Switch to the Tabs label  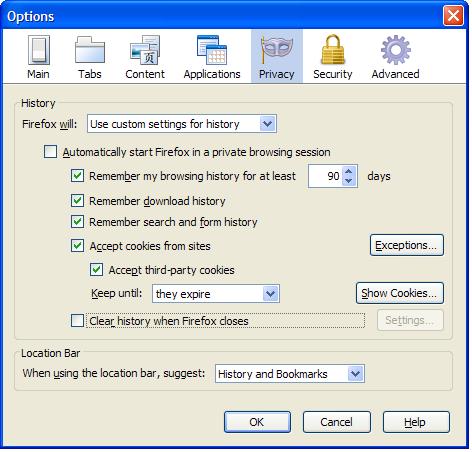[90, 74]
